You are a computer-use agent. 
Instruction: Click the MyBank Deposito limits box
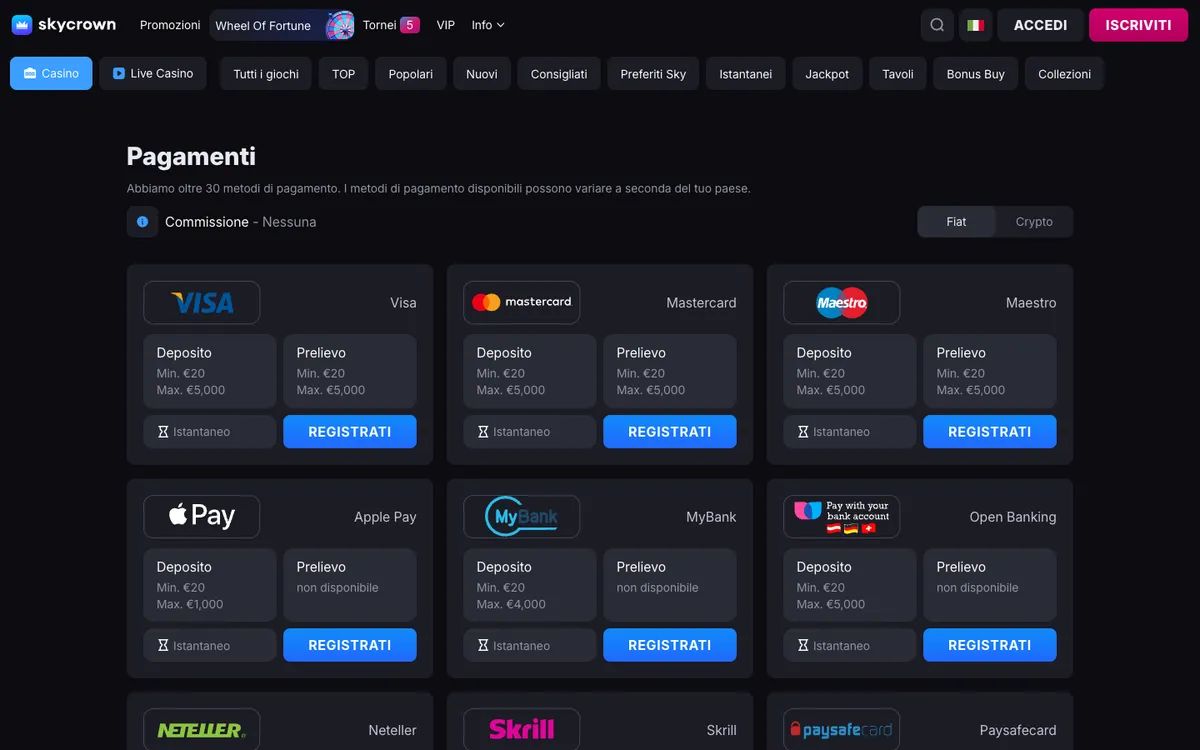[530, 585]
